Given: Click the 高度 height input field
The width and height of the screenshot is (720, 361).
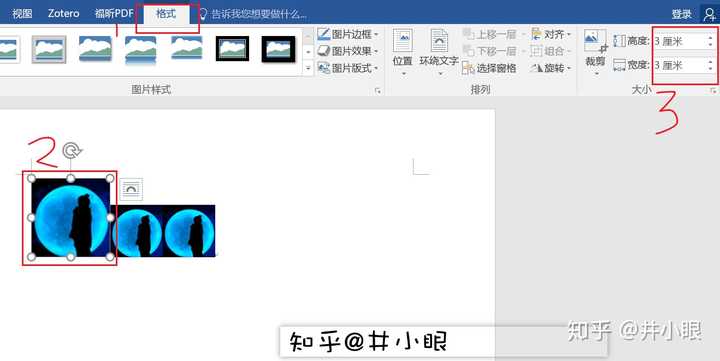Looking at the screenshot, I should (x=679, y=41).
